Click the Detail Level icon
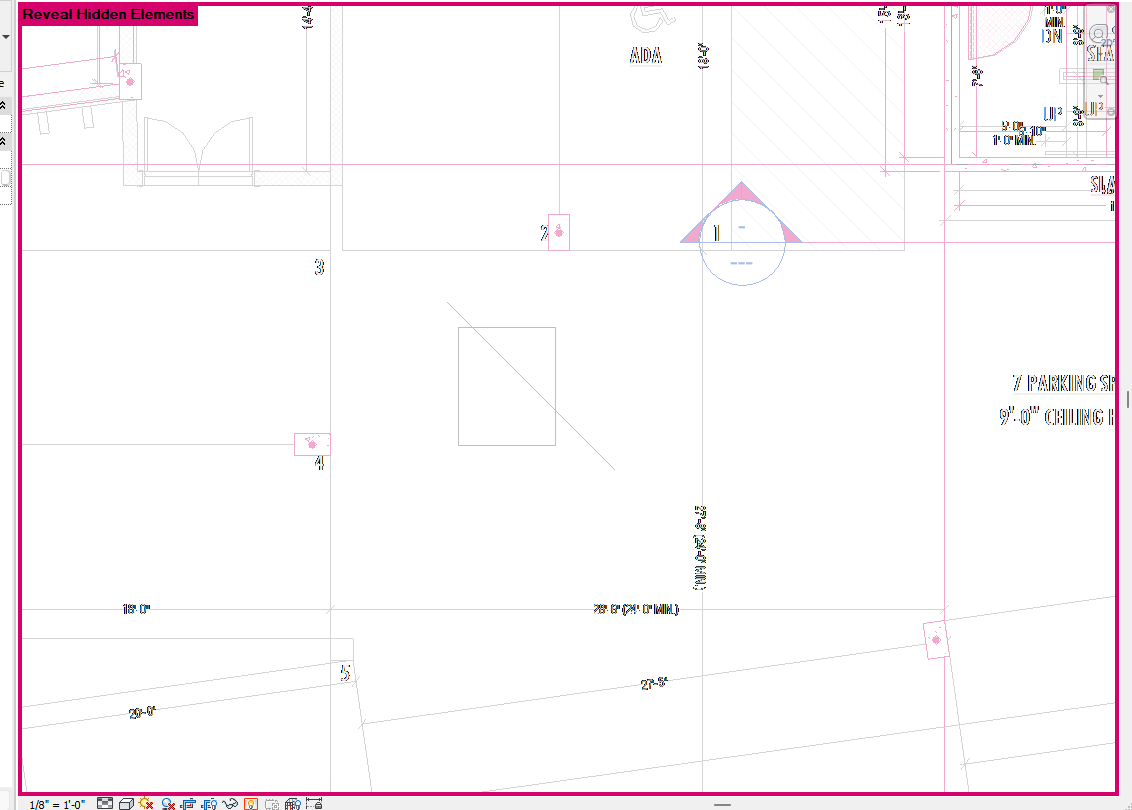The width and height of the screenshot is (1132, 810). [x=105, y=801]
